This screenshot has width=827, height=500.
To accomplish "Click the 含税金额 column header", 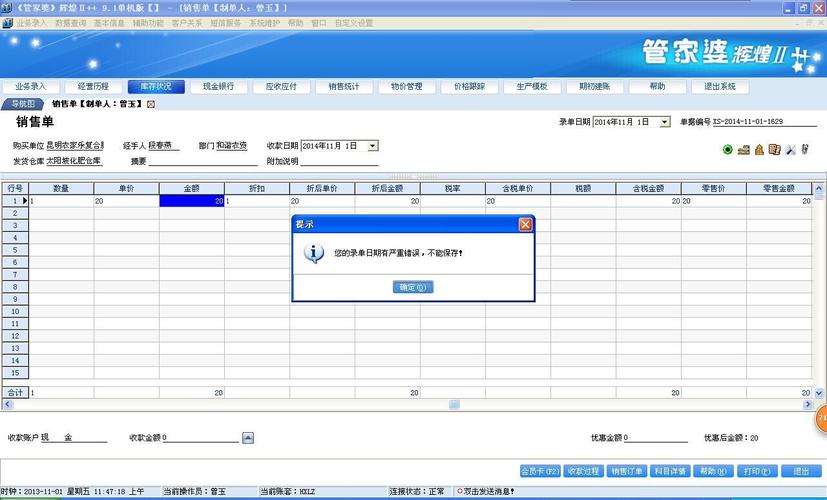I will (x=649, y=188).
